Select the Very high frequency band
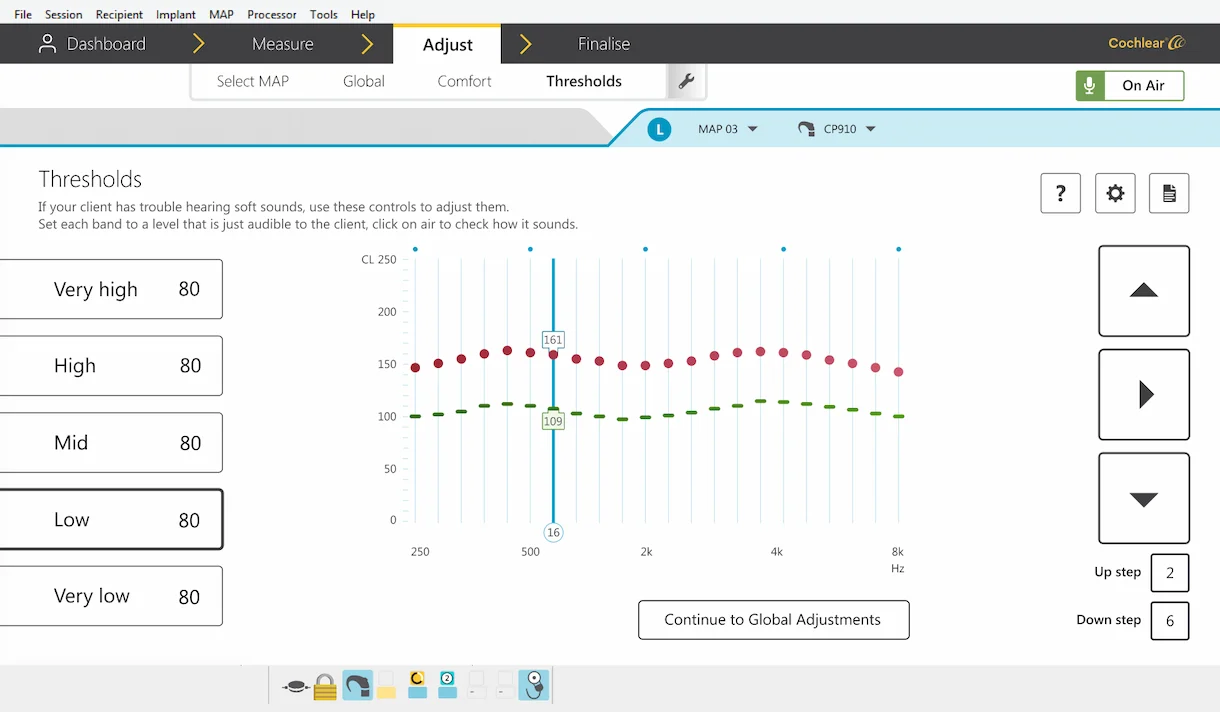 coord(111,290)
